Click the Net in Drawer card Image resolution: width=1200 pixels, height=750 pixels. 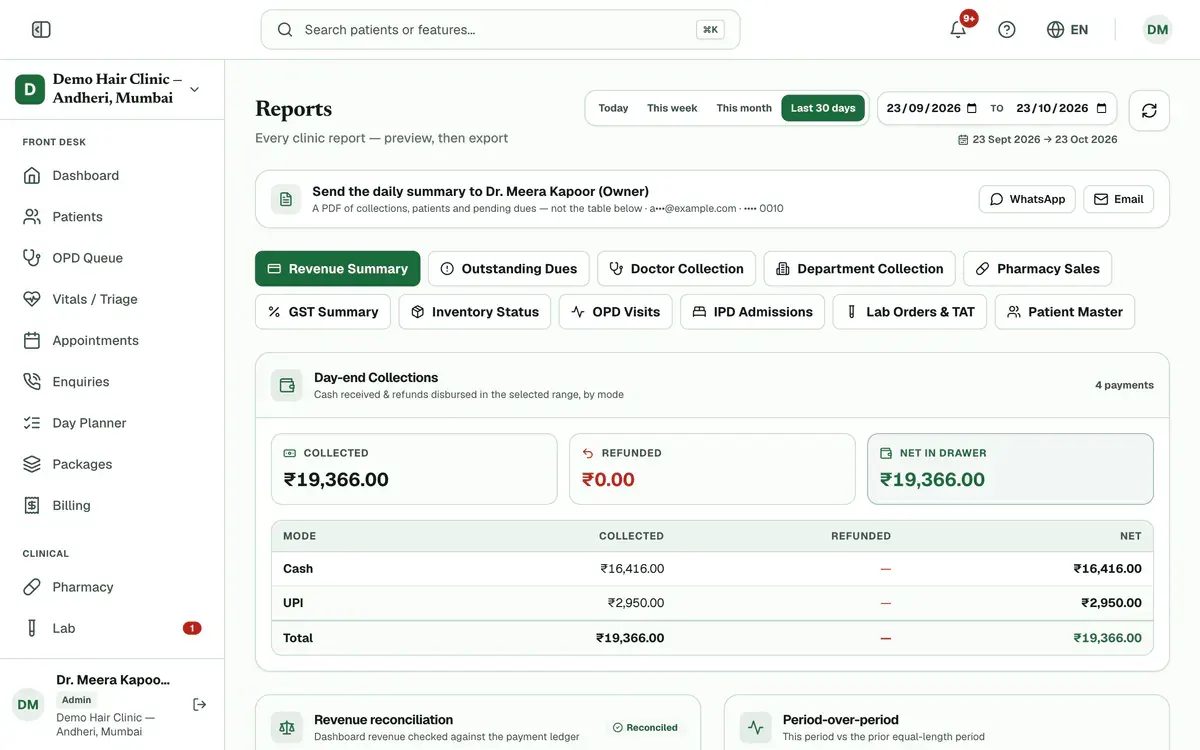coord(1010,469)
